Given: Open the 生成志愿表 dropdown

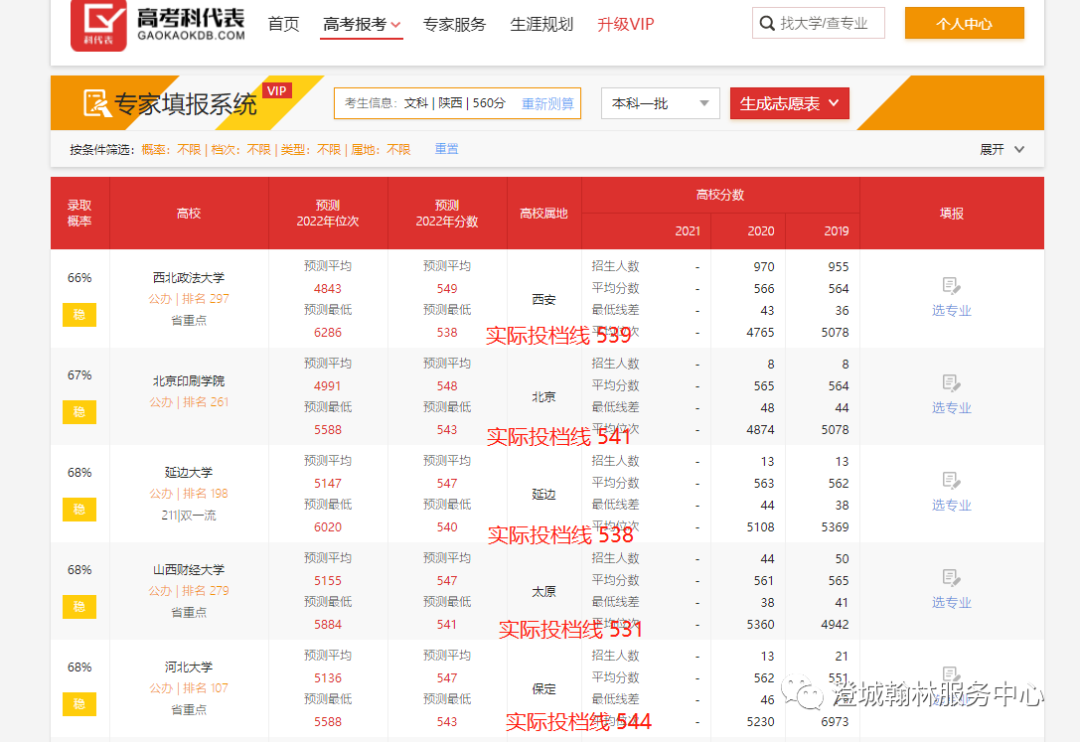Looking at the screenshot, I should (x=789, y=103).
